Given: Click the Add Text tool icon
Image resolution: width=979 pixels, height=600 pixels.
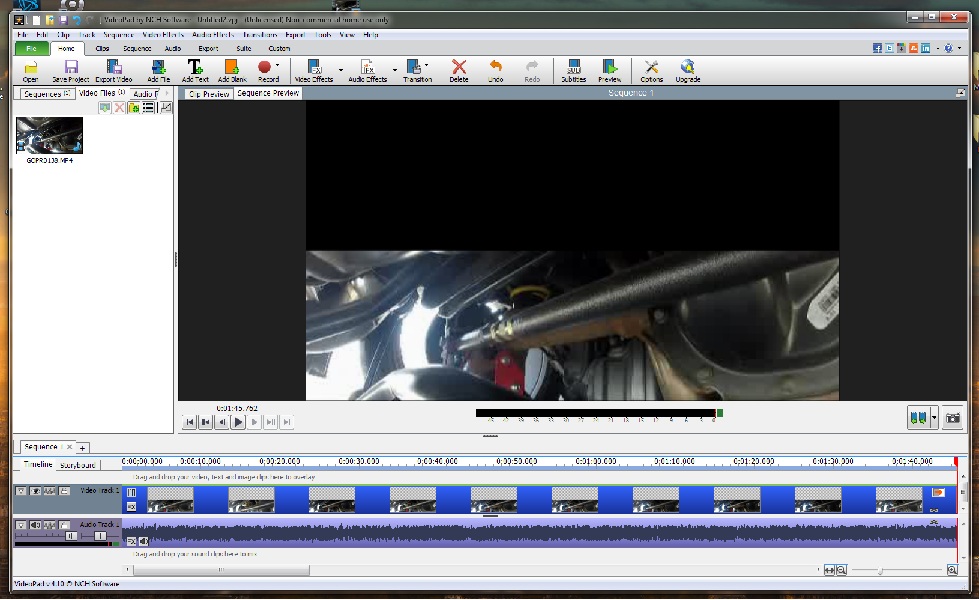Looking at the screenshot, I should point(194,66).
